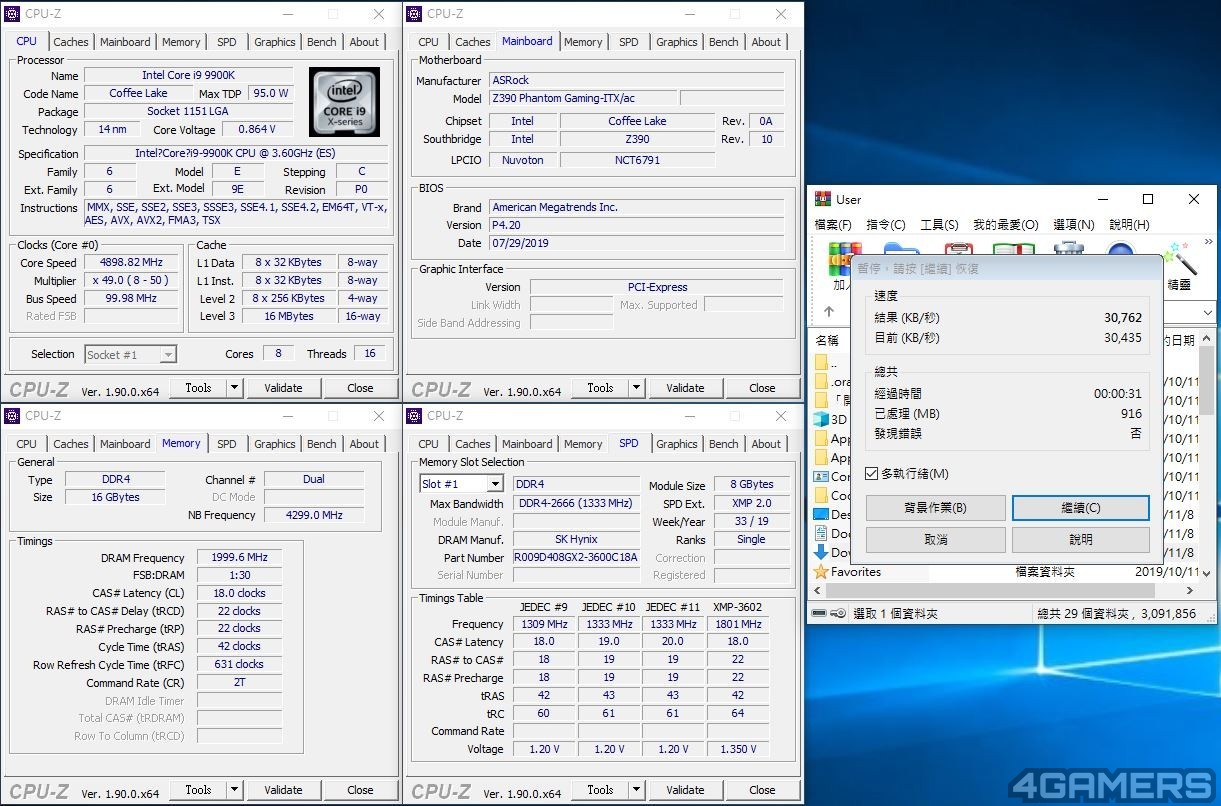Click the CPU-Z icon in the Memory window title bar
This screenshot has height=806, width=1221.
[x=13, y=416]
